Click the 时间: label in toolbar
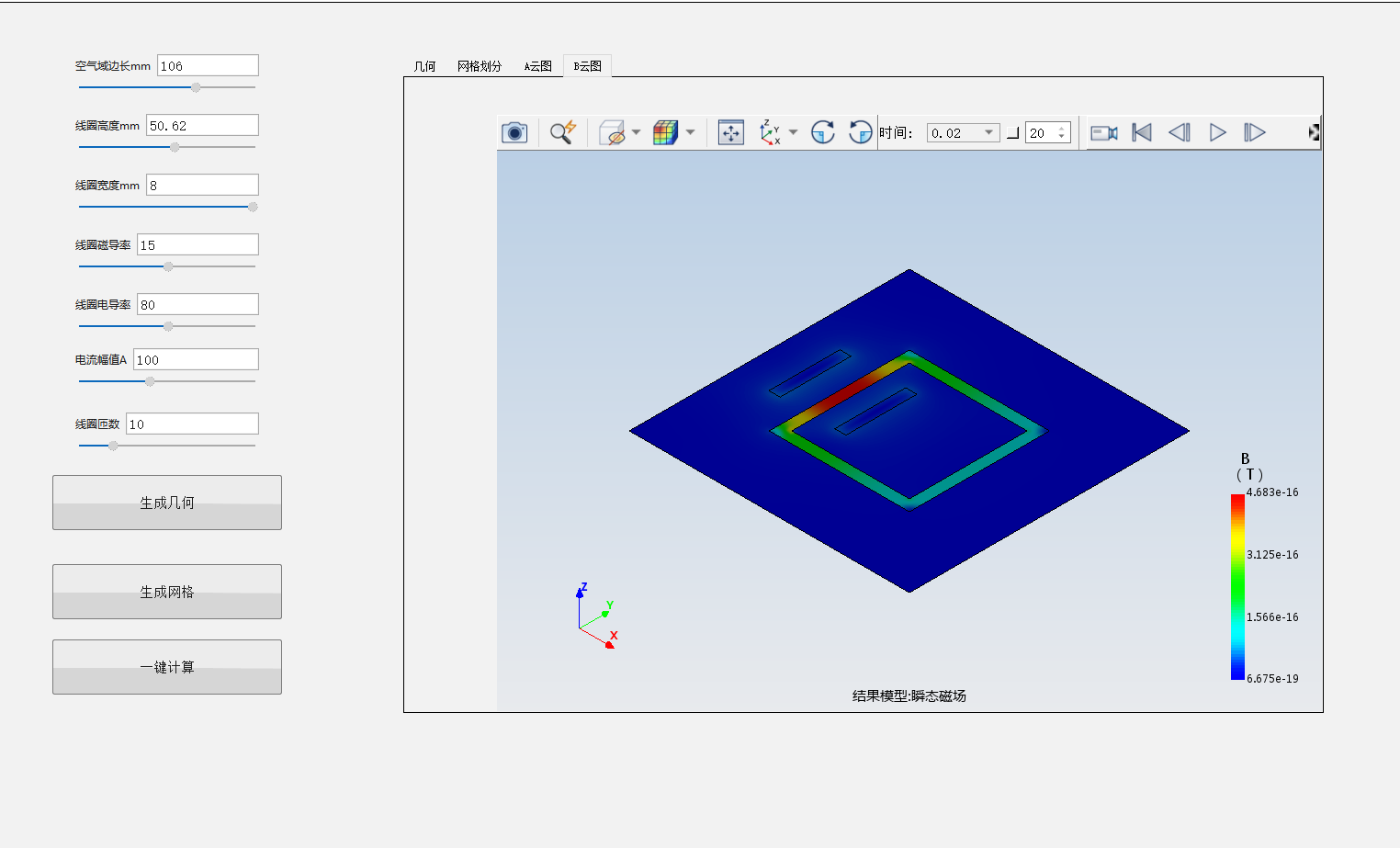Viewport: 1400px width, 848px height. 896,133
